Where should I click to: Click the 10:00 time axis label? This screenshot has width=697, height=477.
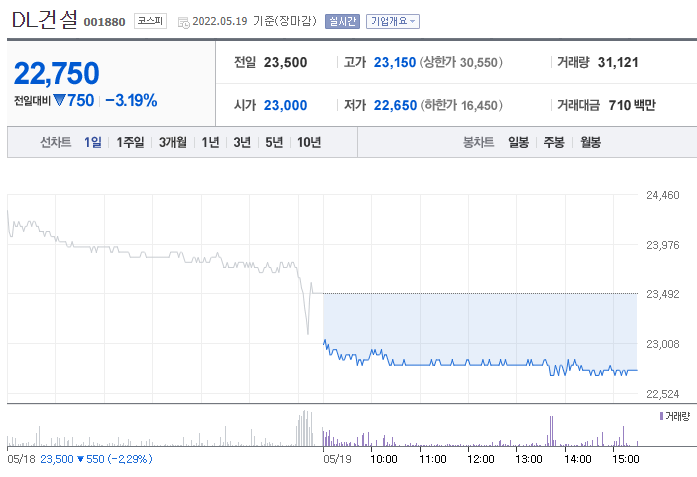[x=384, y=459]
